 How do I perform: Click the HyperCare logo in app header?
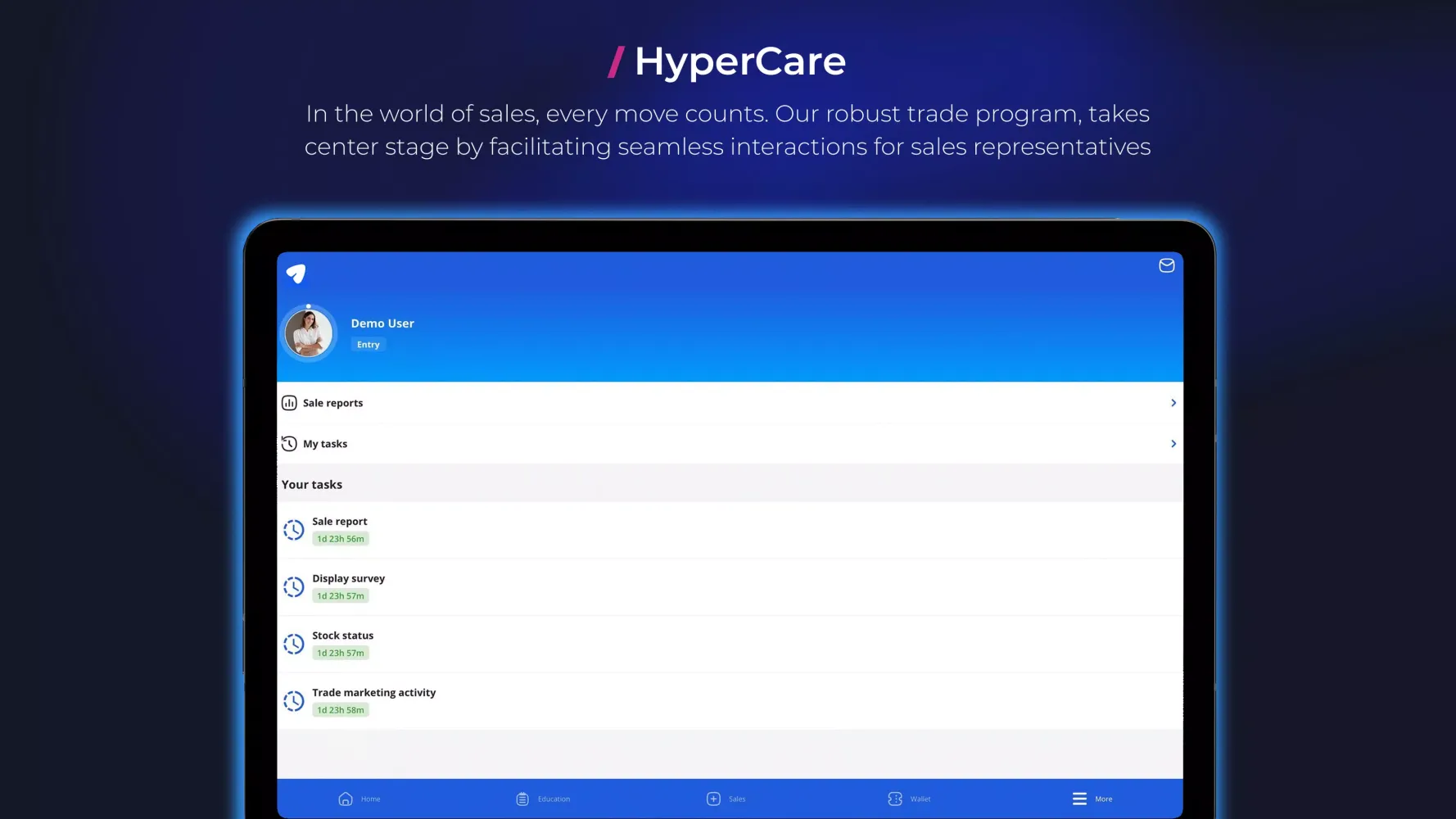coord(296,274)
